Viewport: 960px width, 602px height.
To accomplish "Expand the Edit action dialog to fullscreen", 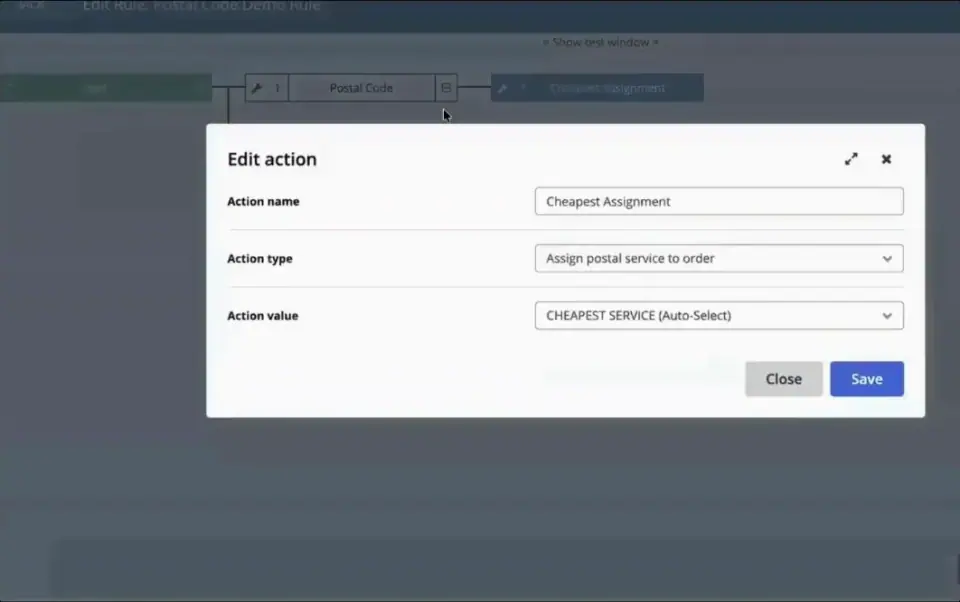I will (851, 159).
